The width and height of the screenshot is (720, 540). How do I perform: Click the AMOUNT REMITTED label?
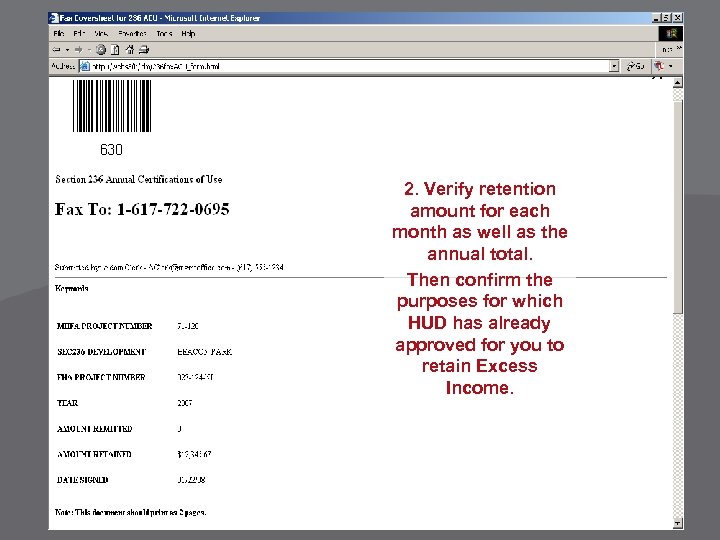tap(95, 429)
